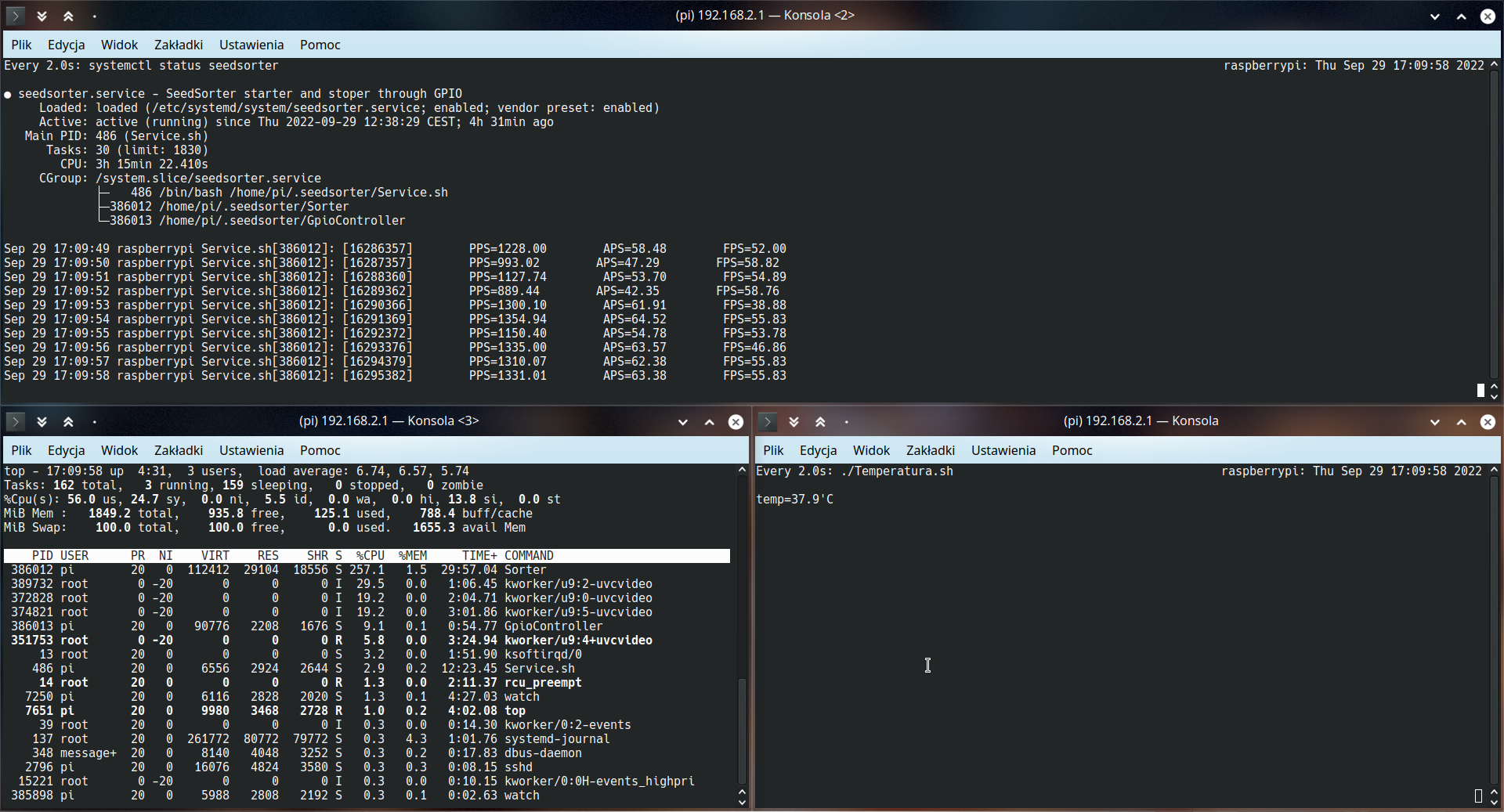Open Plik menu in Konsola <2>
The height and width of the screenshot is (812, 1504).
21,45
